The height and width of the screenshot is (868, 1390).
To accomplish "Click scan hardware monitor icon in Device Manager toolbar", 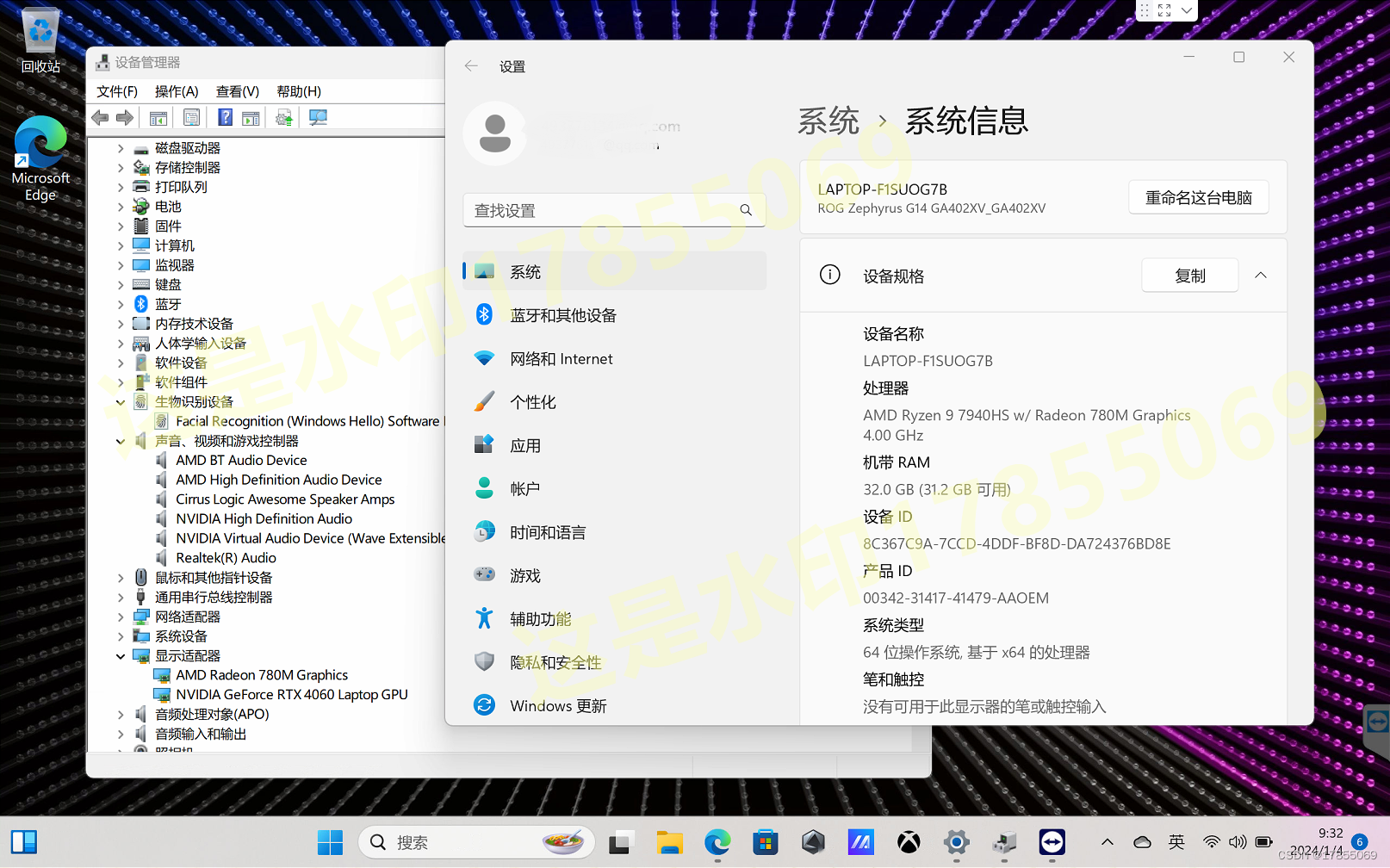I will pyautogui.click(x=318, y=118).
